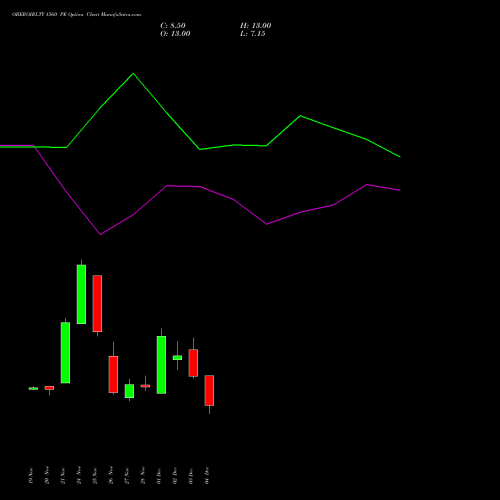Screen dimensions: 500x500
Task: Select the 03 Dec date label
Action: click(191, 476)
